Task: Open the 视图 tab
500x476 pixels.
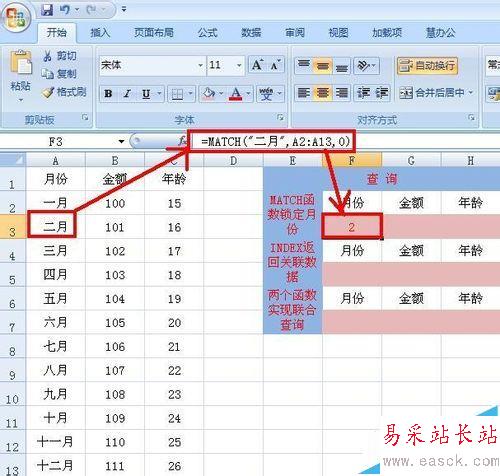Action: point(338,33)
